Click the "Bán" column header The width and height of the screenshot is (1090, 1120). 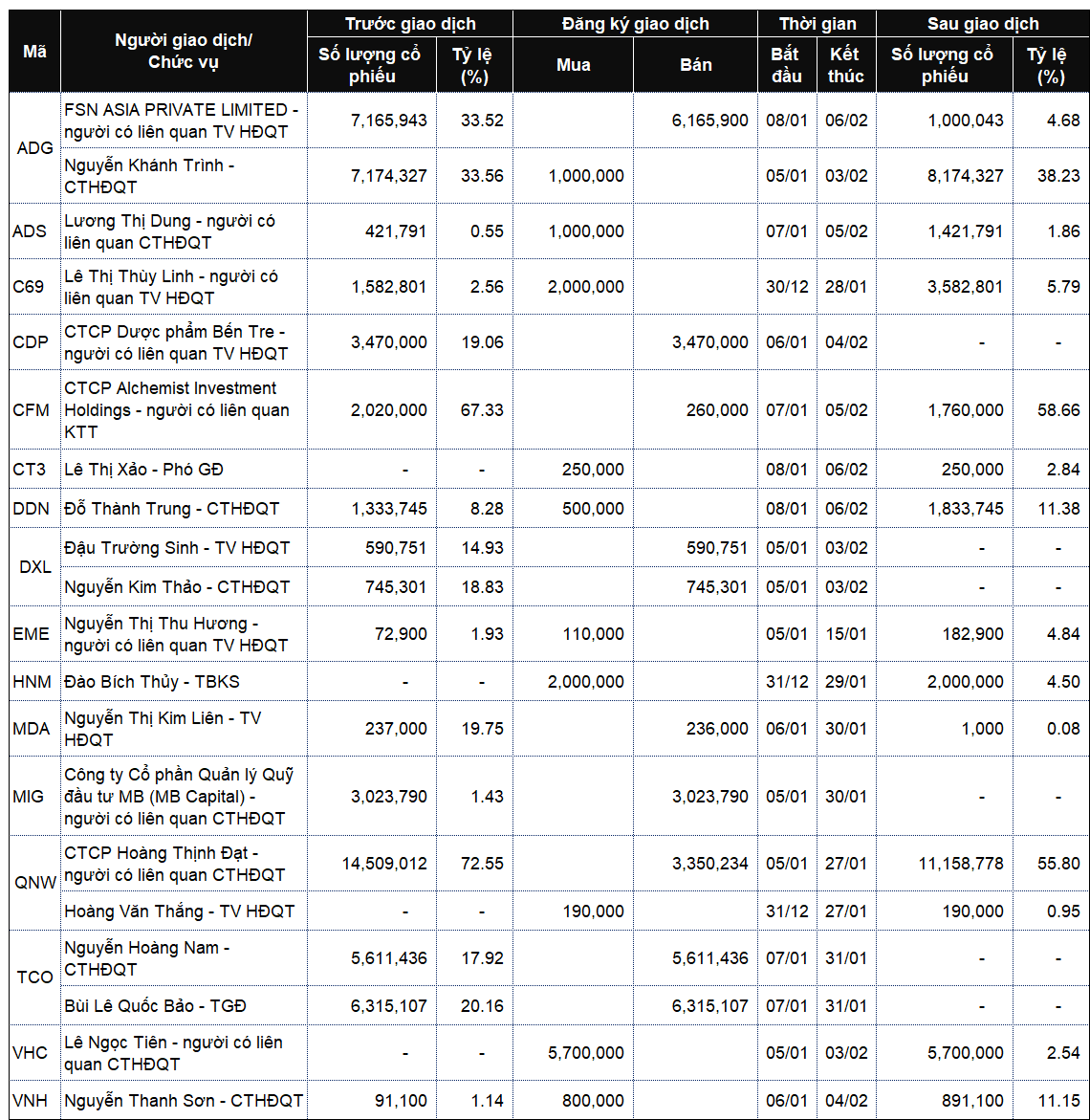[696, 65]
